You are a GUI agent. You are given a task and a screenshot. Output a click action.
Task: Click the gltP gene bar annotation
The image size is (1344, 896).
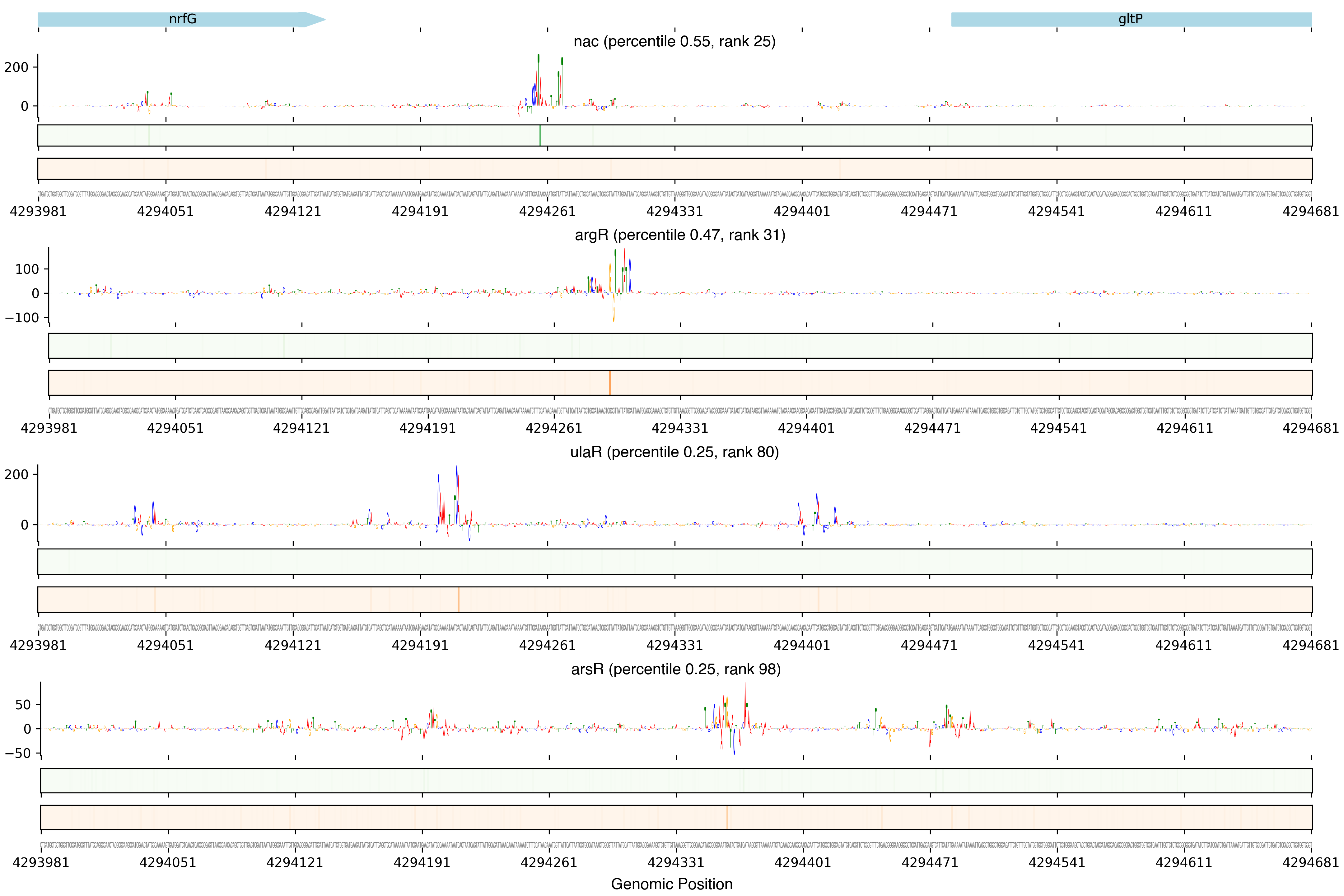1130,19
